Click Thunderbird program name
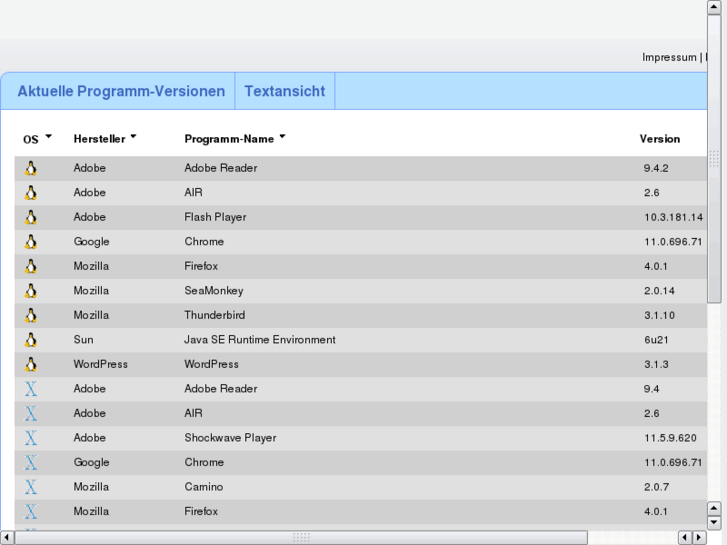The image size is (727, 545). point(215,315)
